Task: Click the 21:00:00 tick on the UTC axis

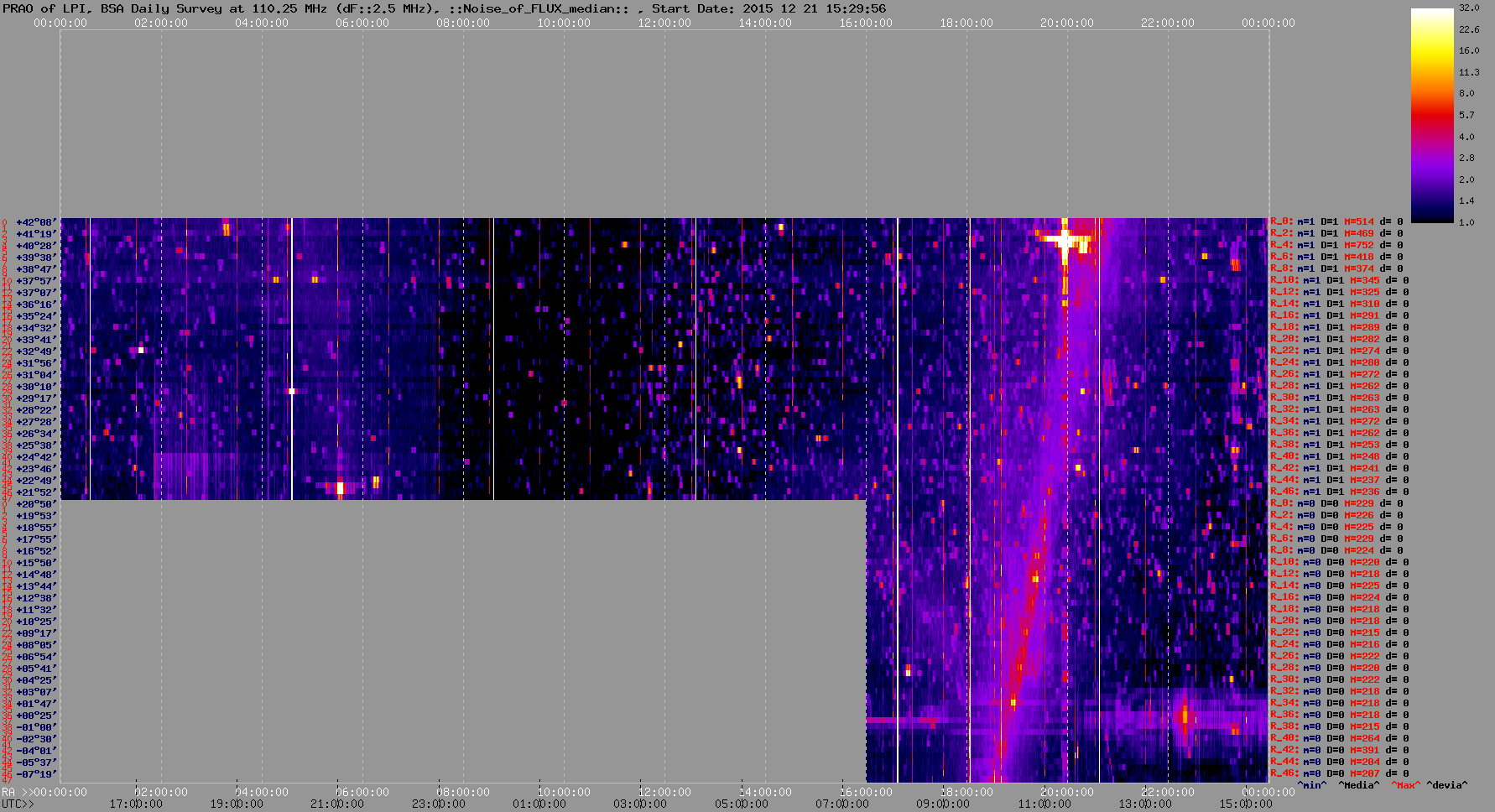Action: tap(337, 804)
